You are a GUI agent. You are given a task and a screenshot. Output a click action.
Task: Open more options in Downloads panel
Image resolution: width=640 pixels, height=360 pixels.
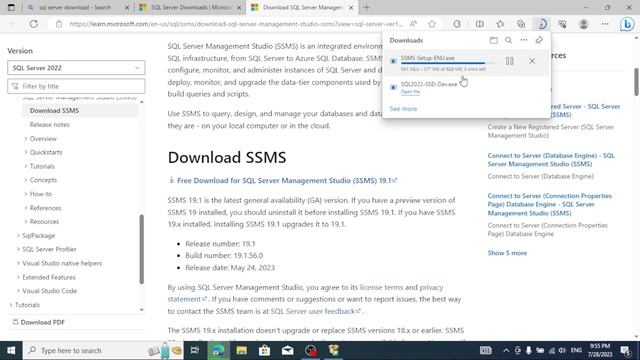point(524,40)
